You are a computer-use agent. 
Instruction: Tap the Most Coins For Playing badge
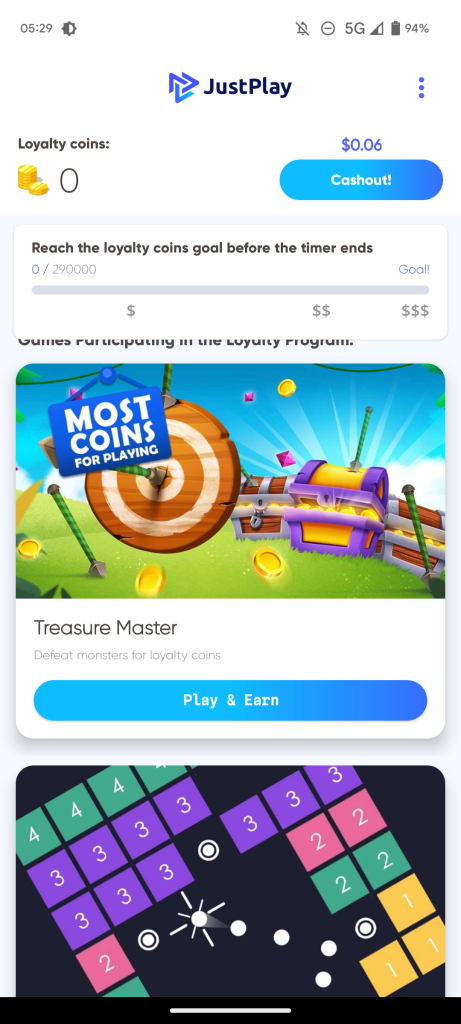109,429
